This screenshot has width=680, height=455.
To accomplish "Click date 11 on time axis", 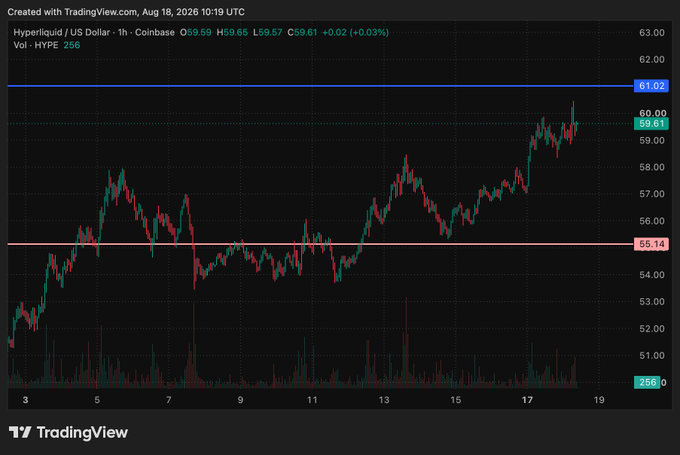I will point(312,400).
